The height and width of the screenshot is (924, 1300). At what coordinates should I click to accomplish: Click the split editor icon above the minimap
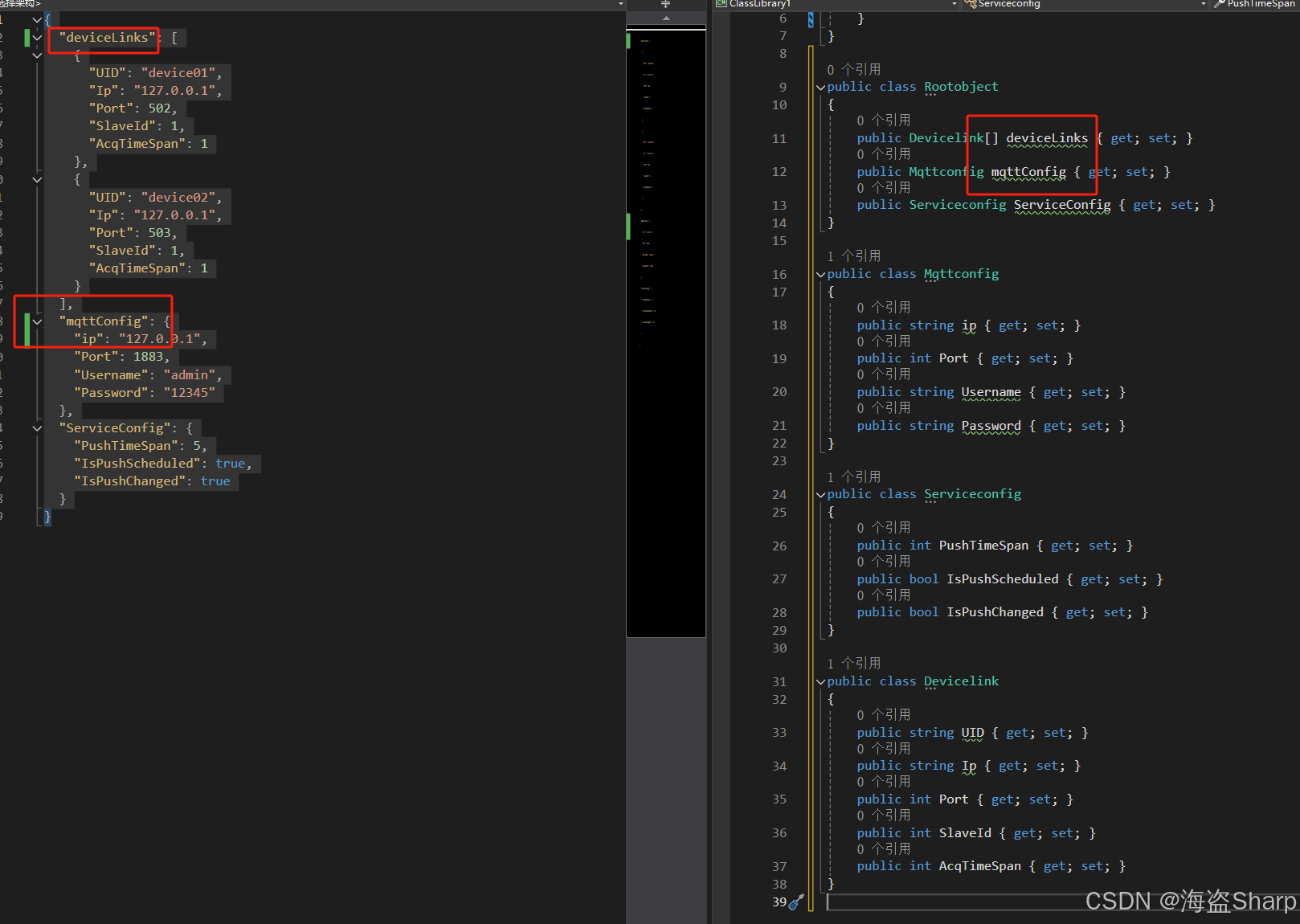[x=665, y=4]
